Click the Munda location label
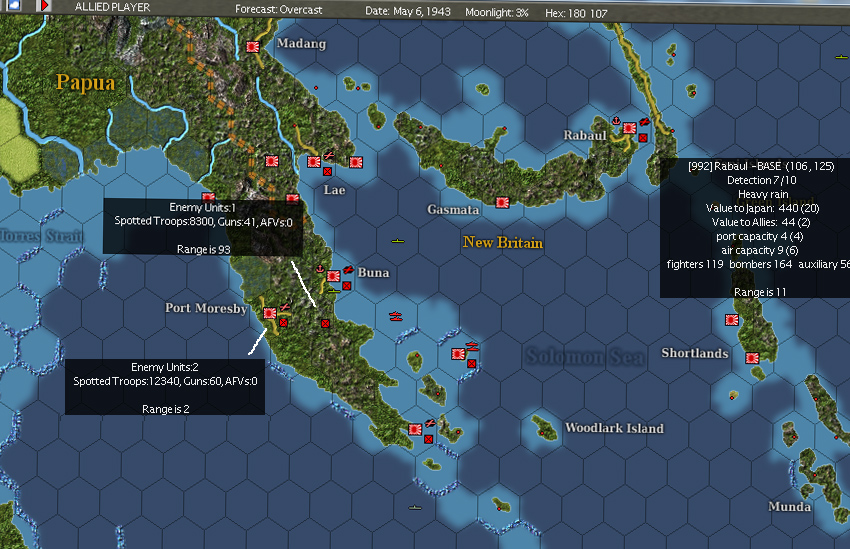This screenshot has width=850, height=549. pyautogui.click(x=790, y=507)
